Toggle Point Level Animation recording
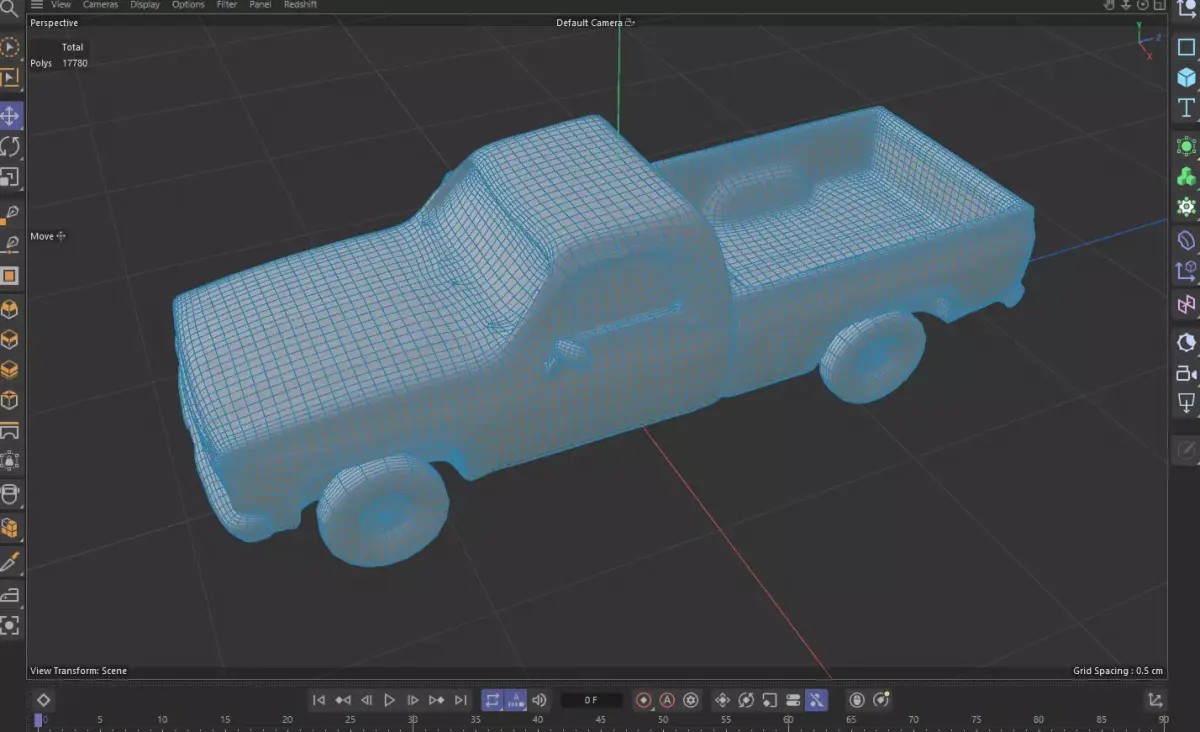Screen dimensions: 1200x732 817,700
